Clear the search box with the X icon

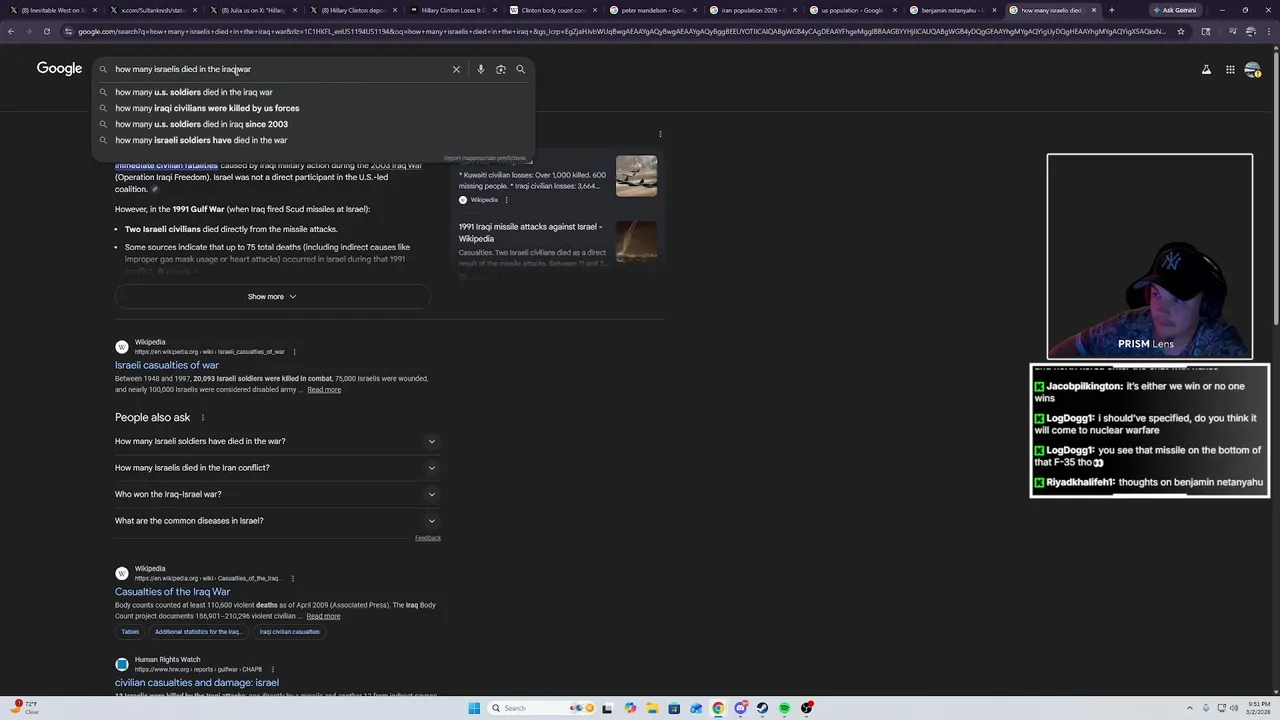point(456,69)
